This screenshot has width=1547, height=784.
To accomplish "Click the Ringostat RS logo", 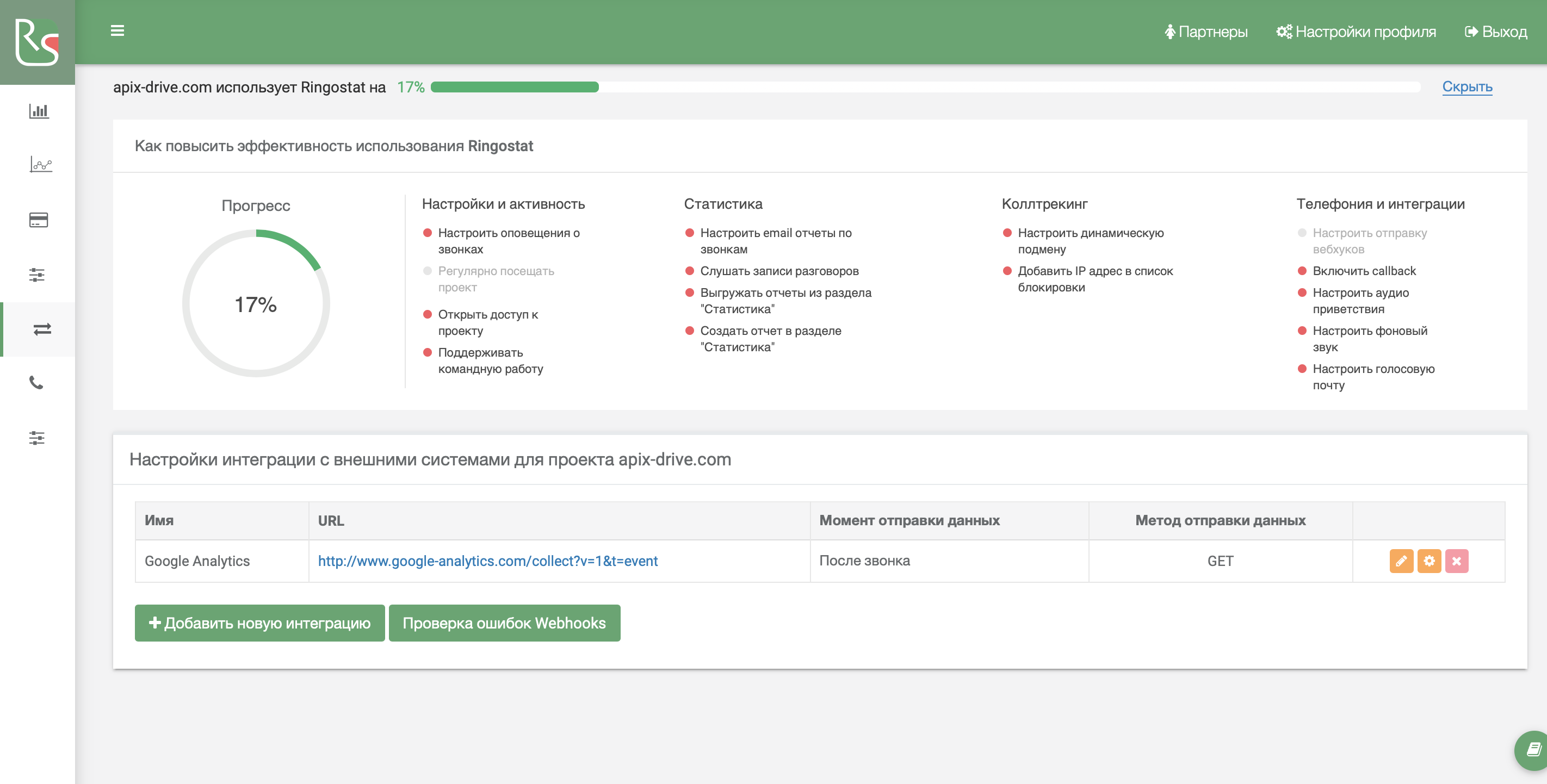I will [37, 42].
